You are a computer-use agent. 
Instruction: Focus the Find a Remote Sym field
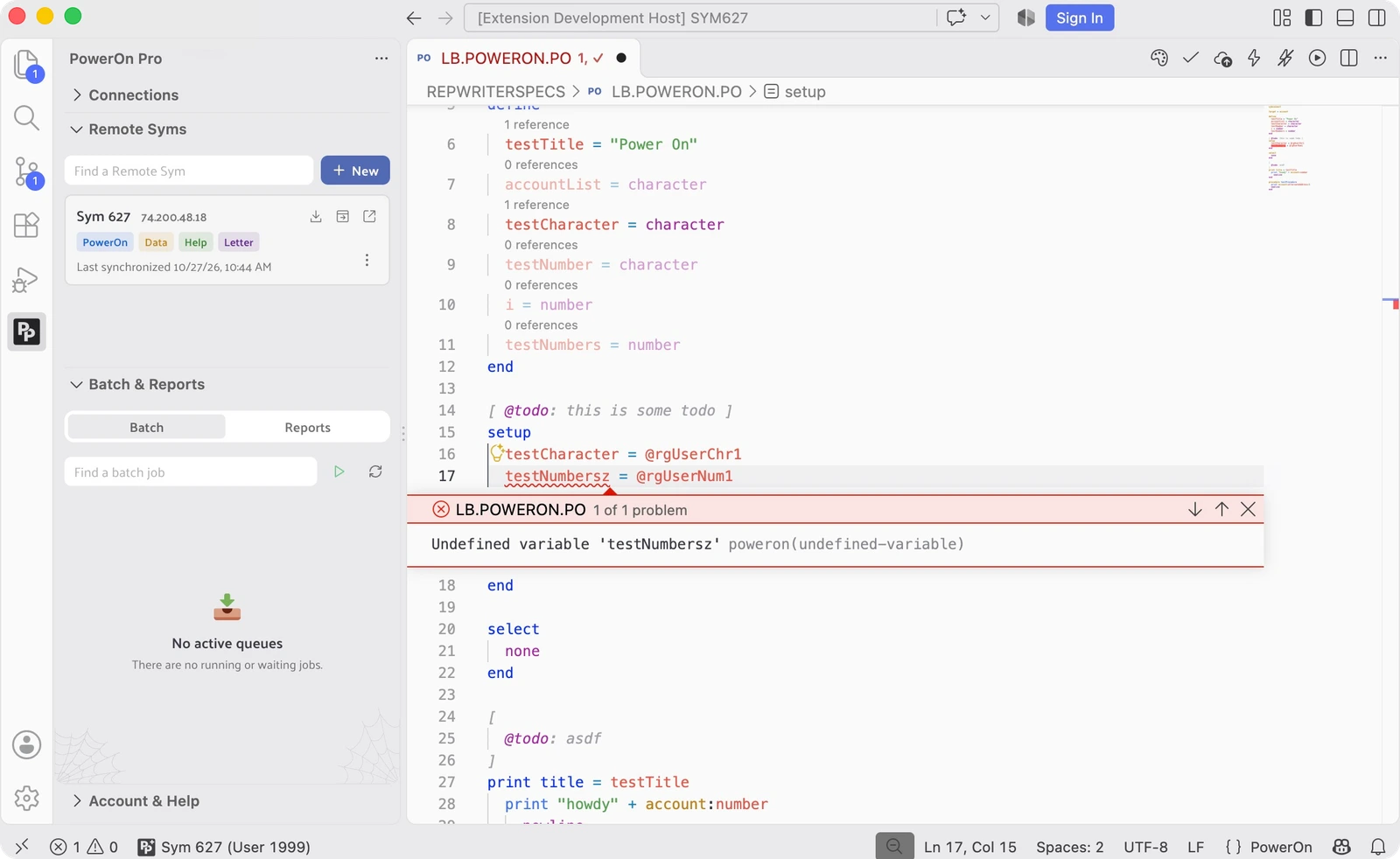pos(189,171)
